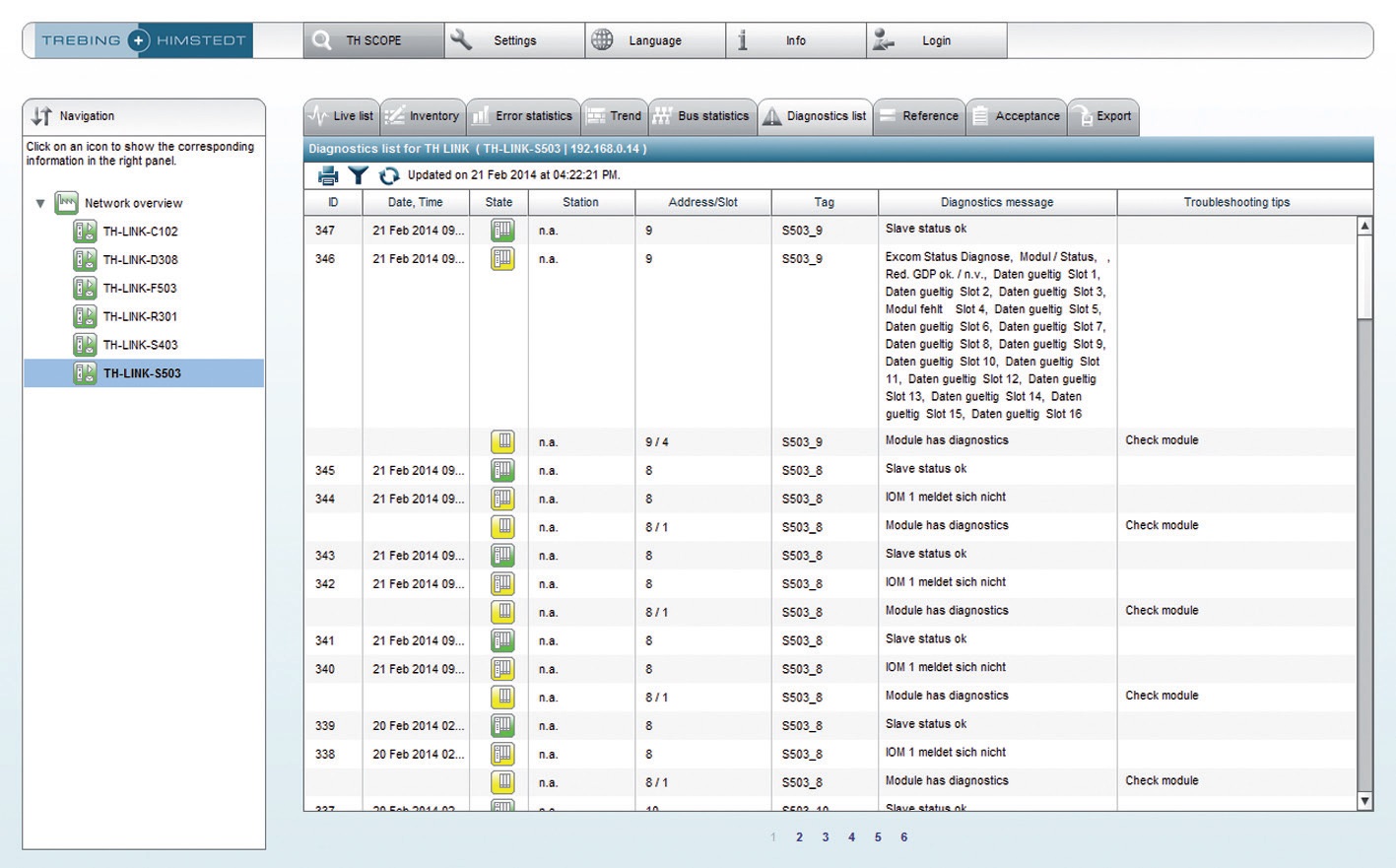Click 'IOM 1 meldet sich nicht' in entry 344
1396x868 pixels.
click(946, 498)
